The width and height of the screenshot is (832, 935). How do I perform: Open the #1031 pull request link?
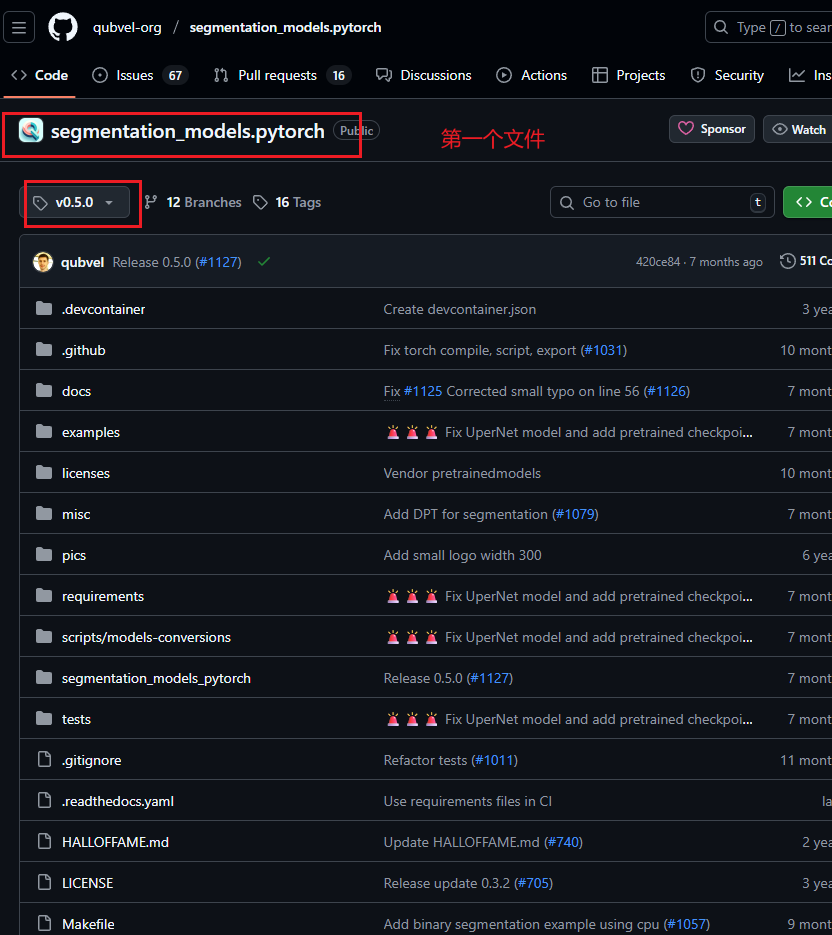pyautogui.click(x=604, y=350)
